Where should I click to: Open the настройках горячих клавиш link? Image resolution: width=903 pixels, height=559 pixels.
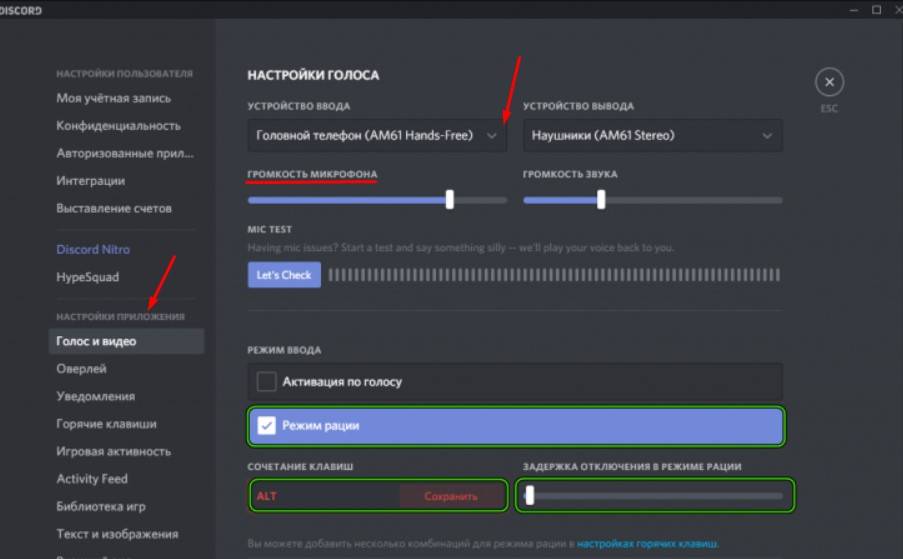point(647,543)
